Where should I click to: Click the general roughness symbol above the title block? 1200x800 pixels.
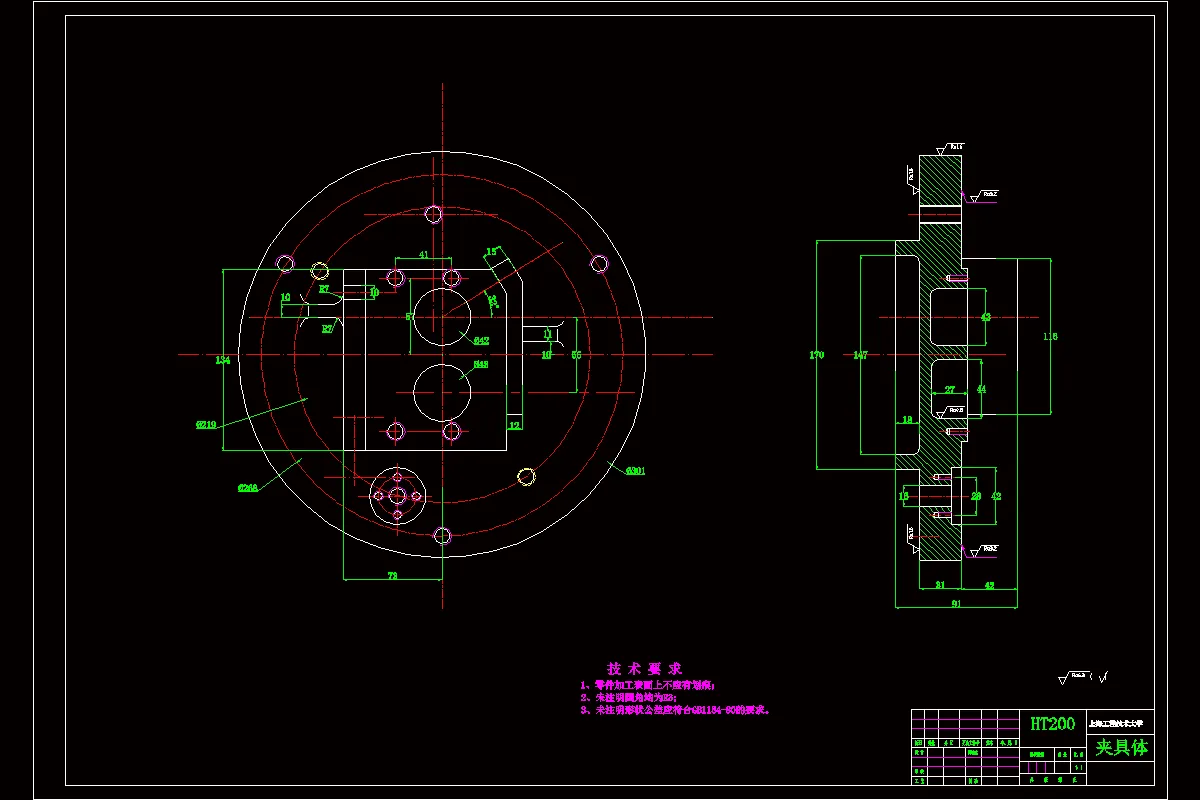(x=1083, y=677)
